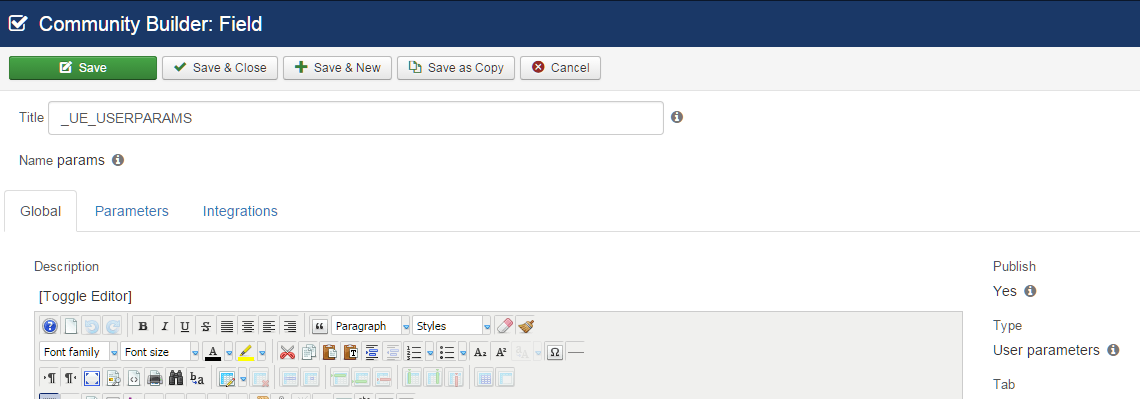
Task: Switch to the Parameters tab
Action: pos(132,211)
